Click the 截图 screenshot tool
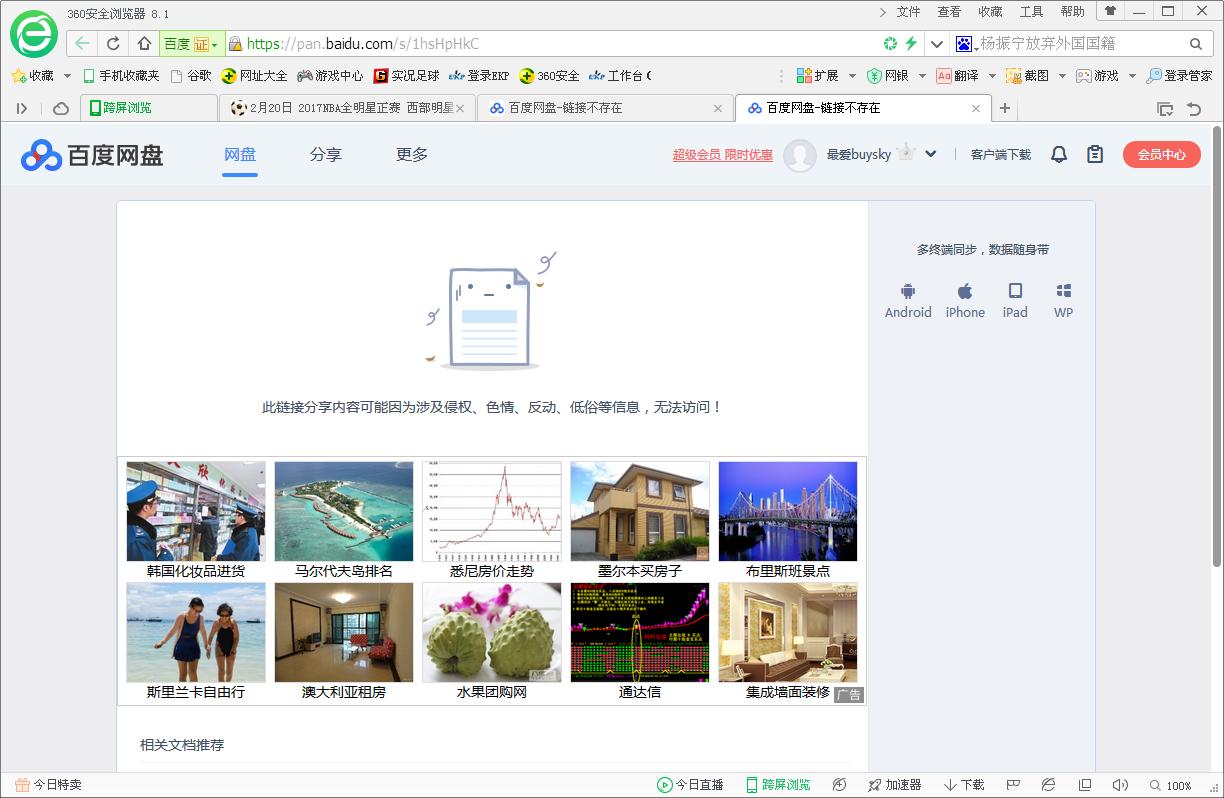The width and height of the screenshot is (1224, 798). click(1027, 76)
